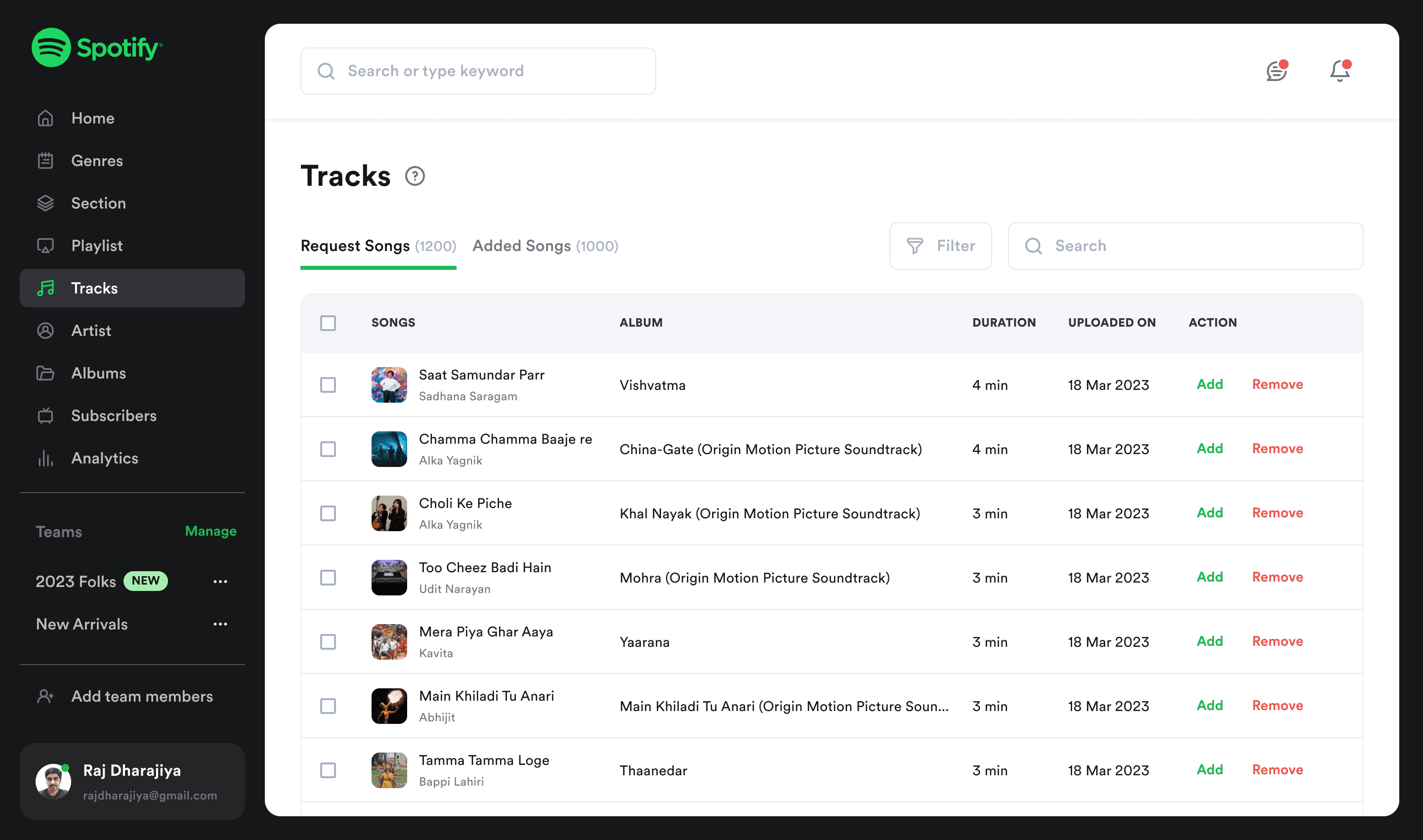Check the Chamma Chamma Baaje re checkbox
This screenshot has height=840, width=1423.
click(x=328, y=450)
